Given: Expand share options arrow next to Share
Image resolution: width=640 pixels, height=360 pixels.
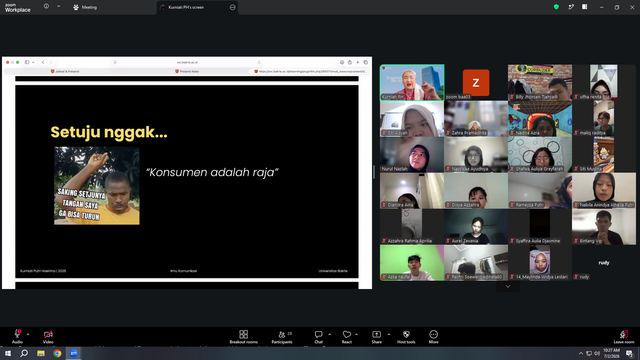Looking at the screenshot, I should tap(389, 334).
